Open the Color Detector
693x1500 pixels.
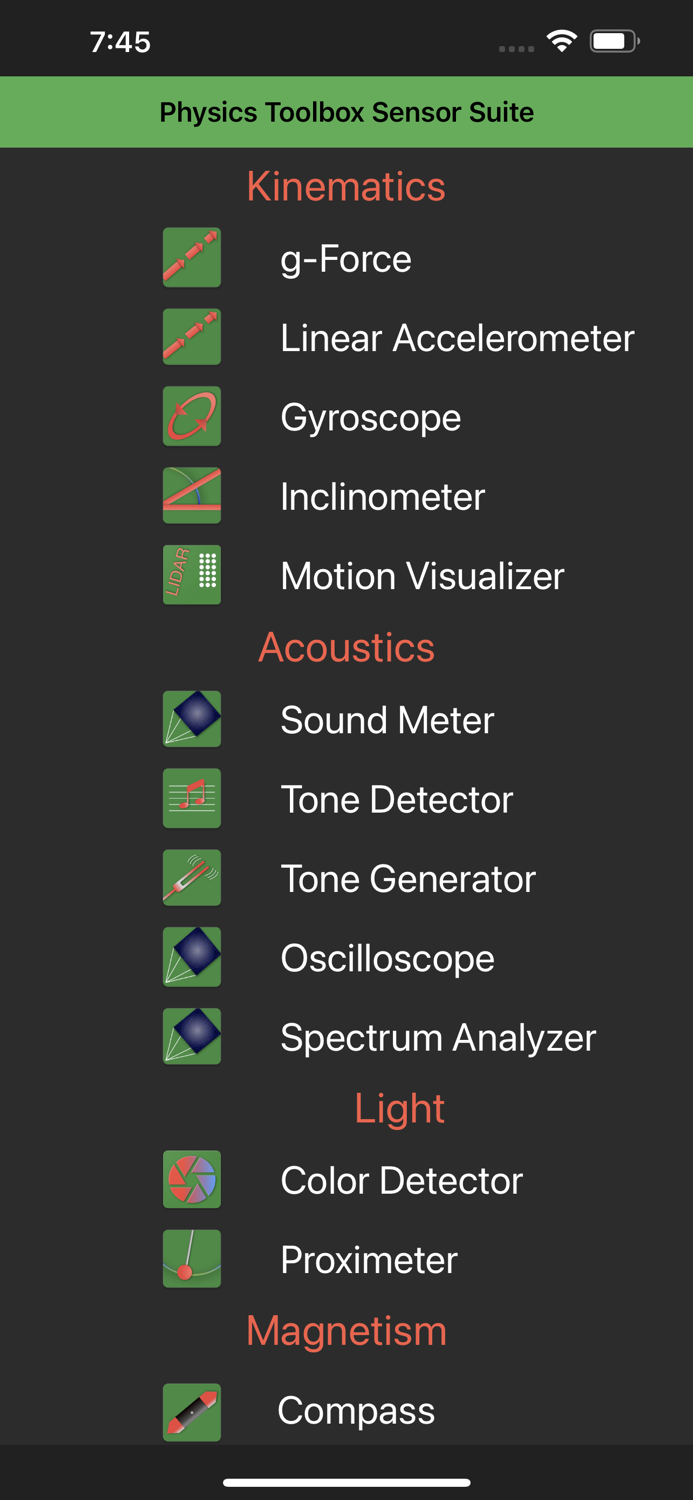(x=401, y=1180)
